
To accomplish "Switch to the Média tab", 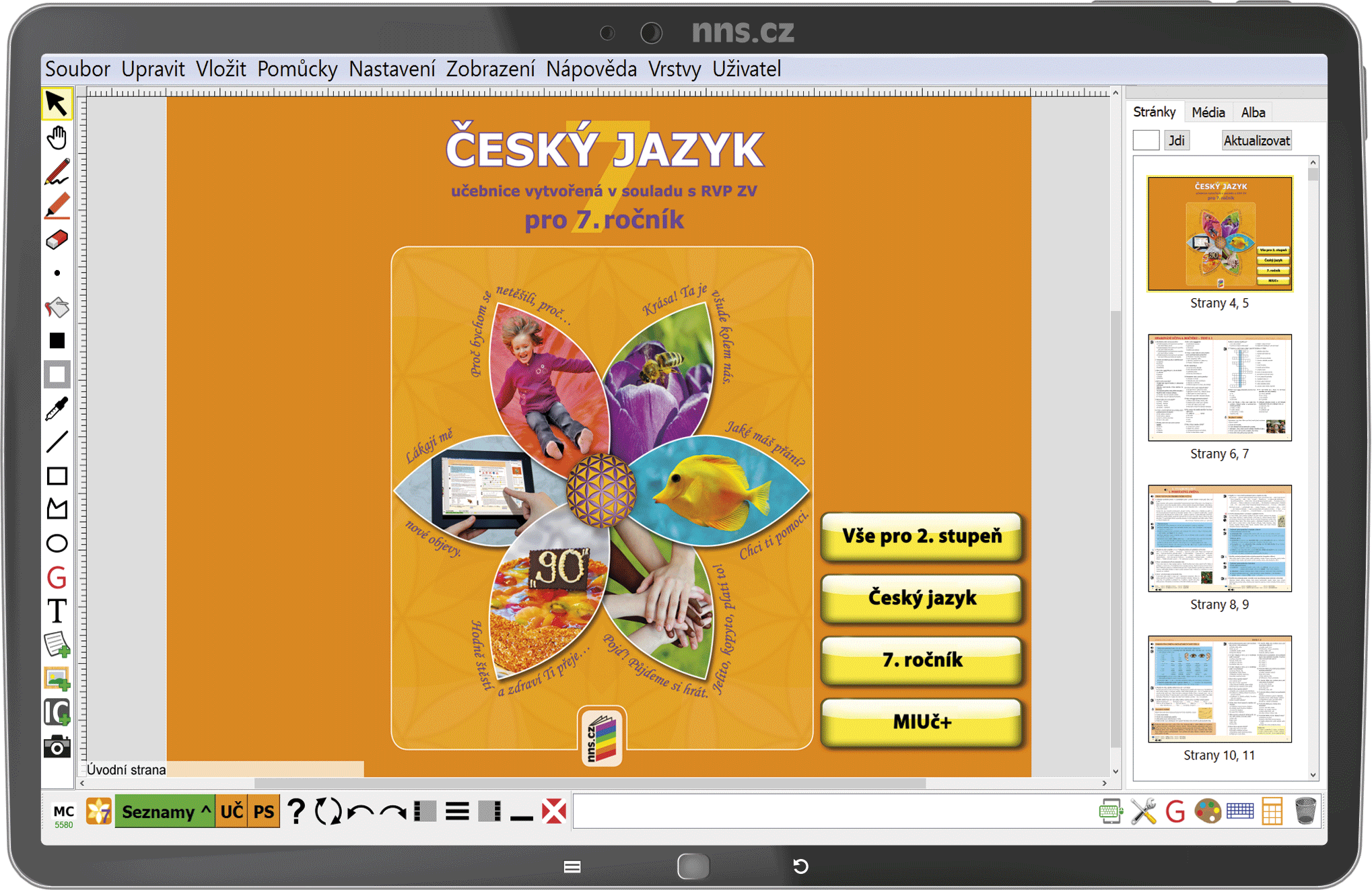I will 1208,112.
